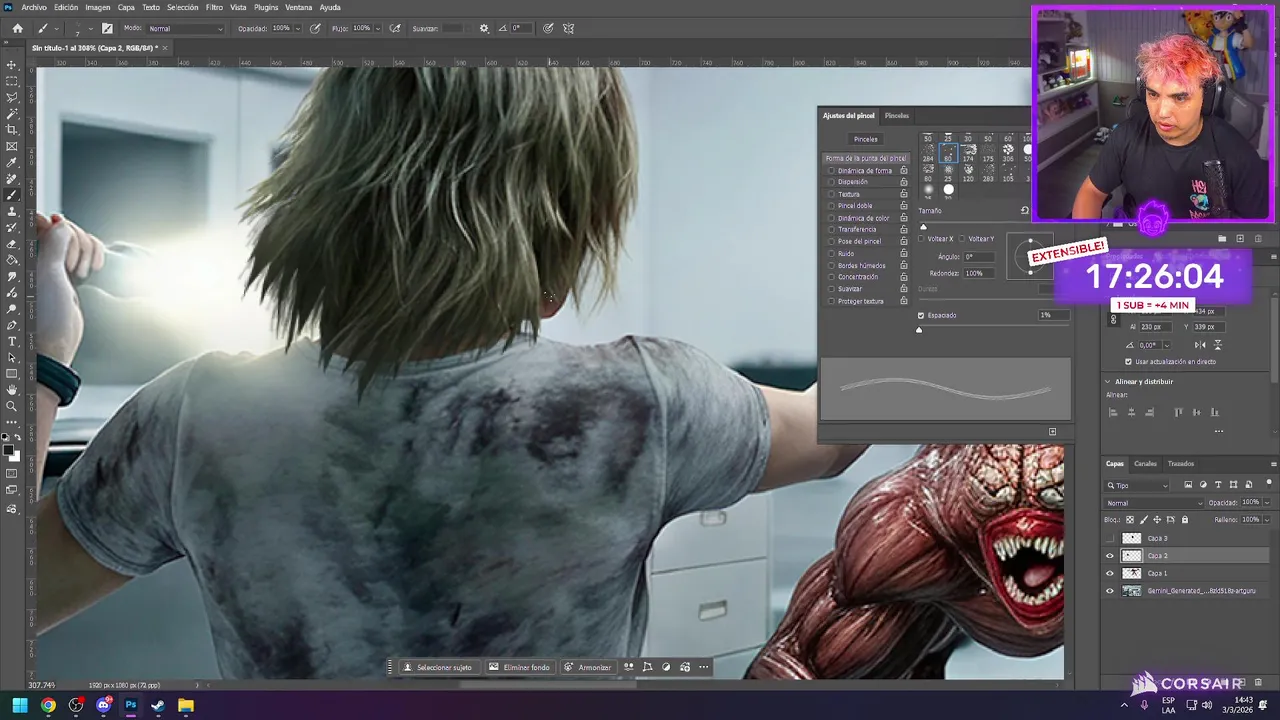Select the Eyedropper tool
Image resolution: width=1280 pixels, height=720 pixels.
tap(12, 163)
